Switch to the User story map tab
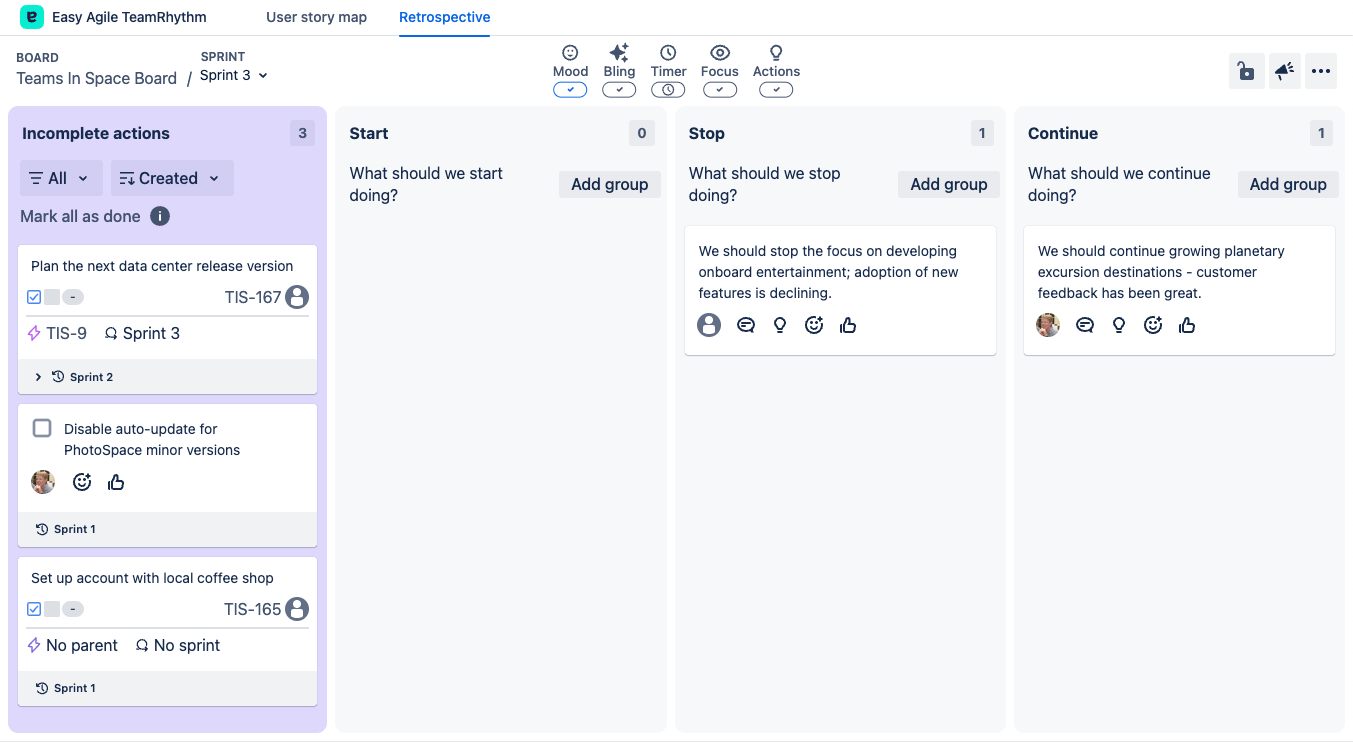Screen dimensions: 1353x742 316,17
